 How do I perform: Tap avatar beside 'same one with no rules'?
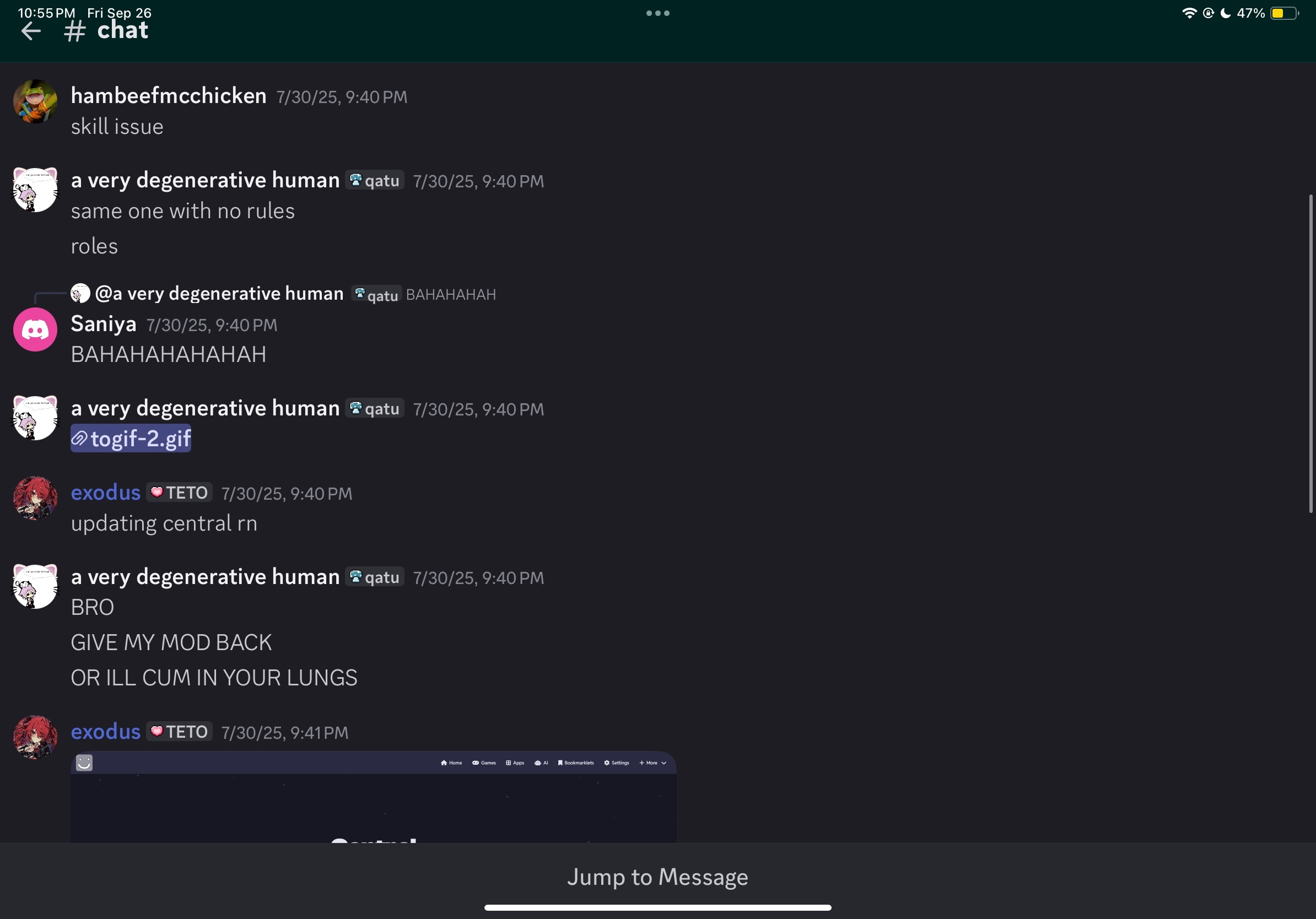coord(35,190)
